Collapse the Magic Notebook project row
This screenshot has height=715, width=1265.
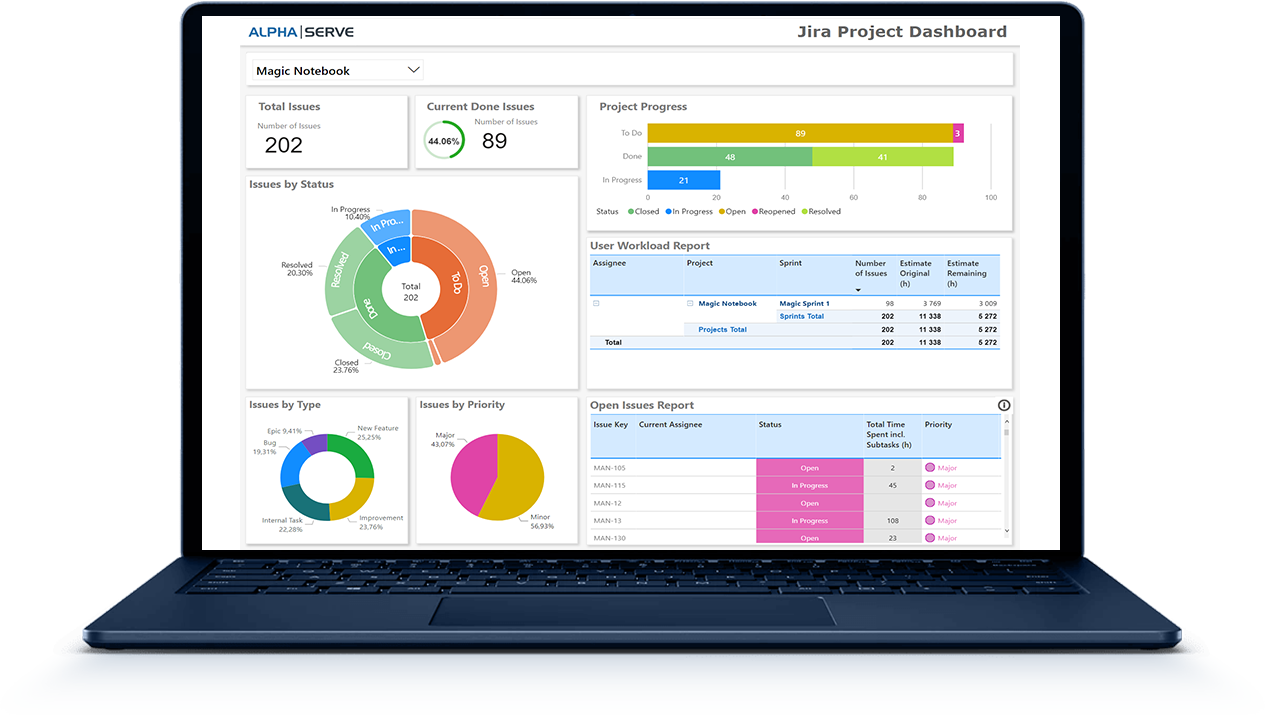(x=690, y=303)
